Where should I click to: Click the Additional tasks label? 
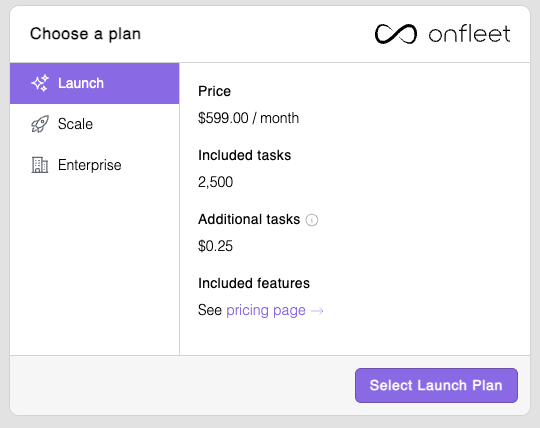point(249,219)
